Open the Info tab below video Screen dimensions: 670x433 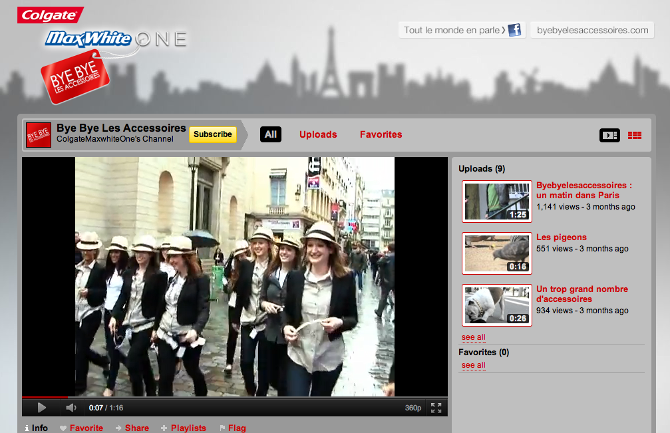(x=36, y=428)
